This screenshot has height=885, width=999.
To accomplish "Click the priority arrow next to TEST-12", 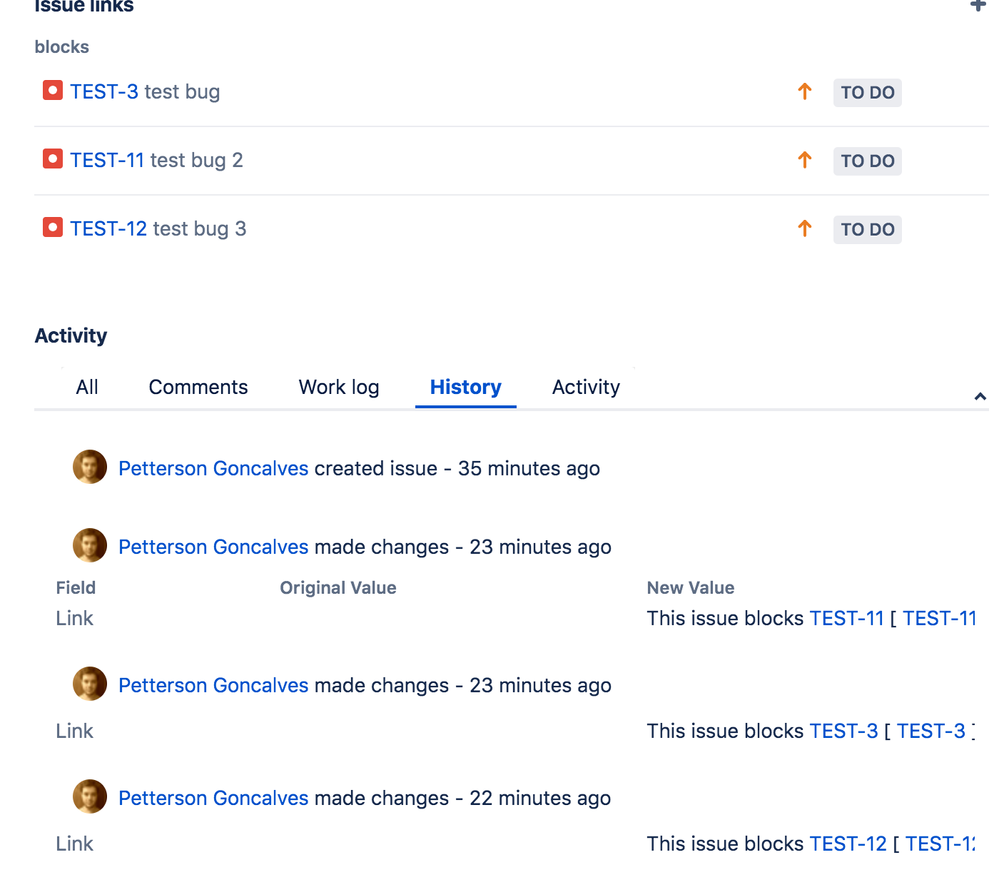I will [x=804, y=229].
